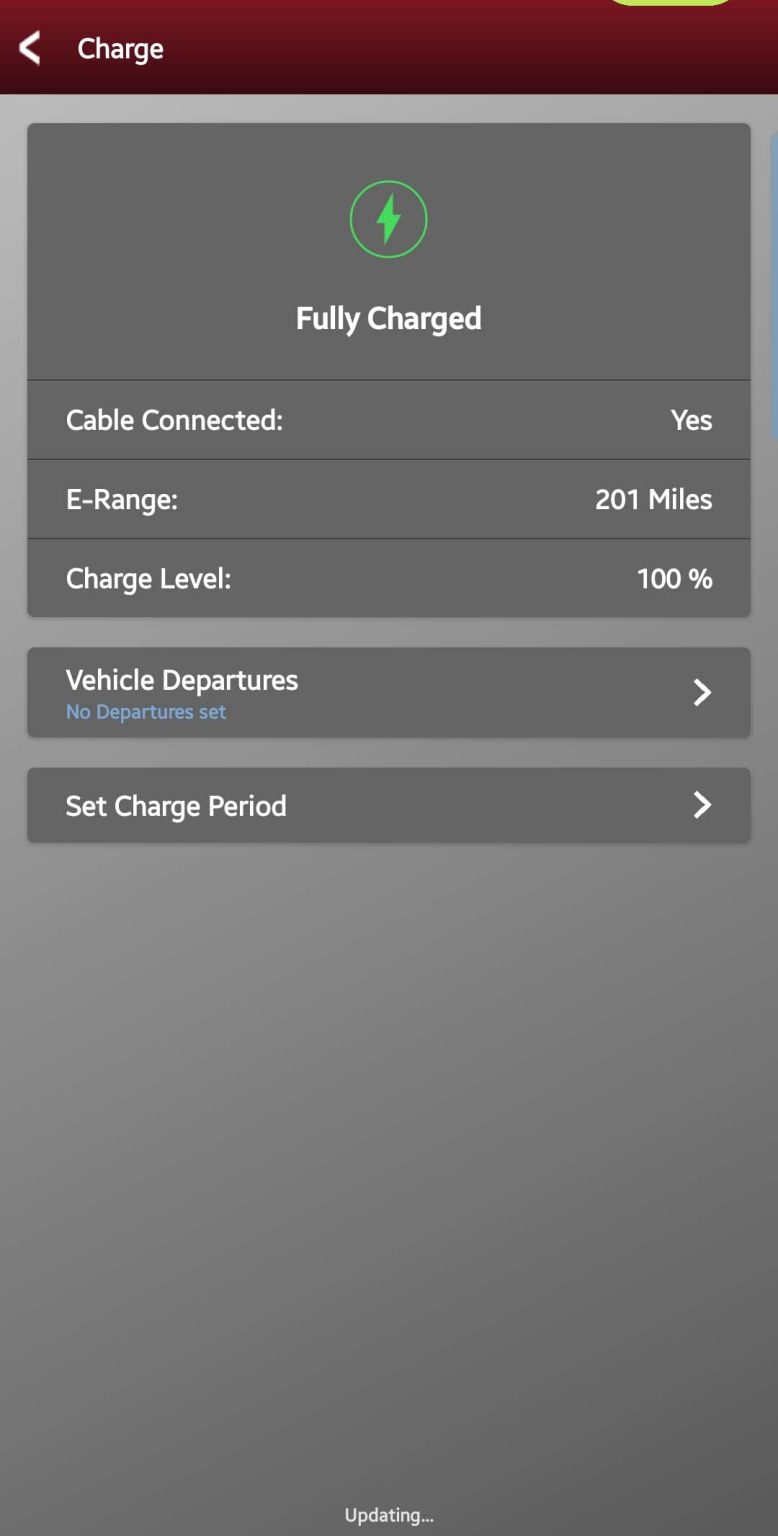
Task: Open Vehicle Departures chevron arrow
Action: point(702,692)
